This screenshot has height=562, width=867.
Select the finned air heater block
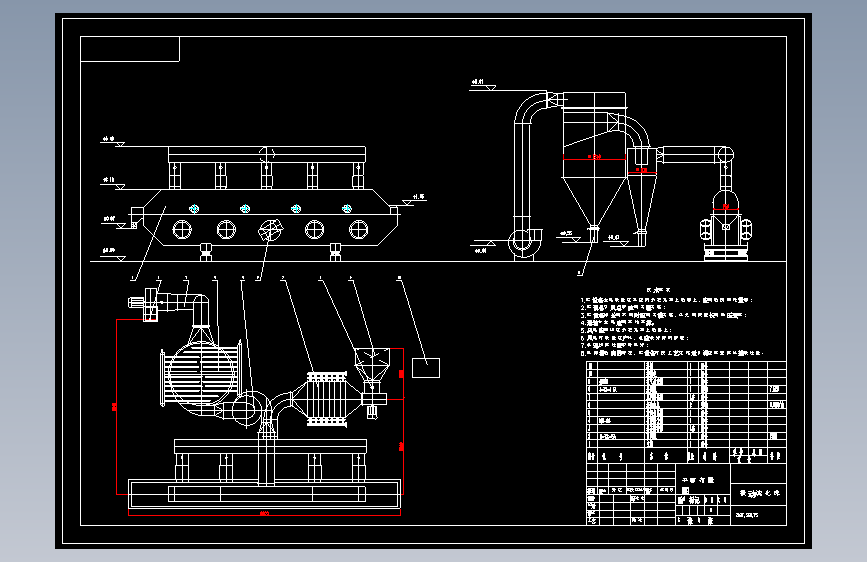(x=326, y=399)
